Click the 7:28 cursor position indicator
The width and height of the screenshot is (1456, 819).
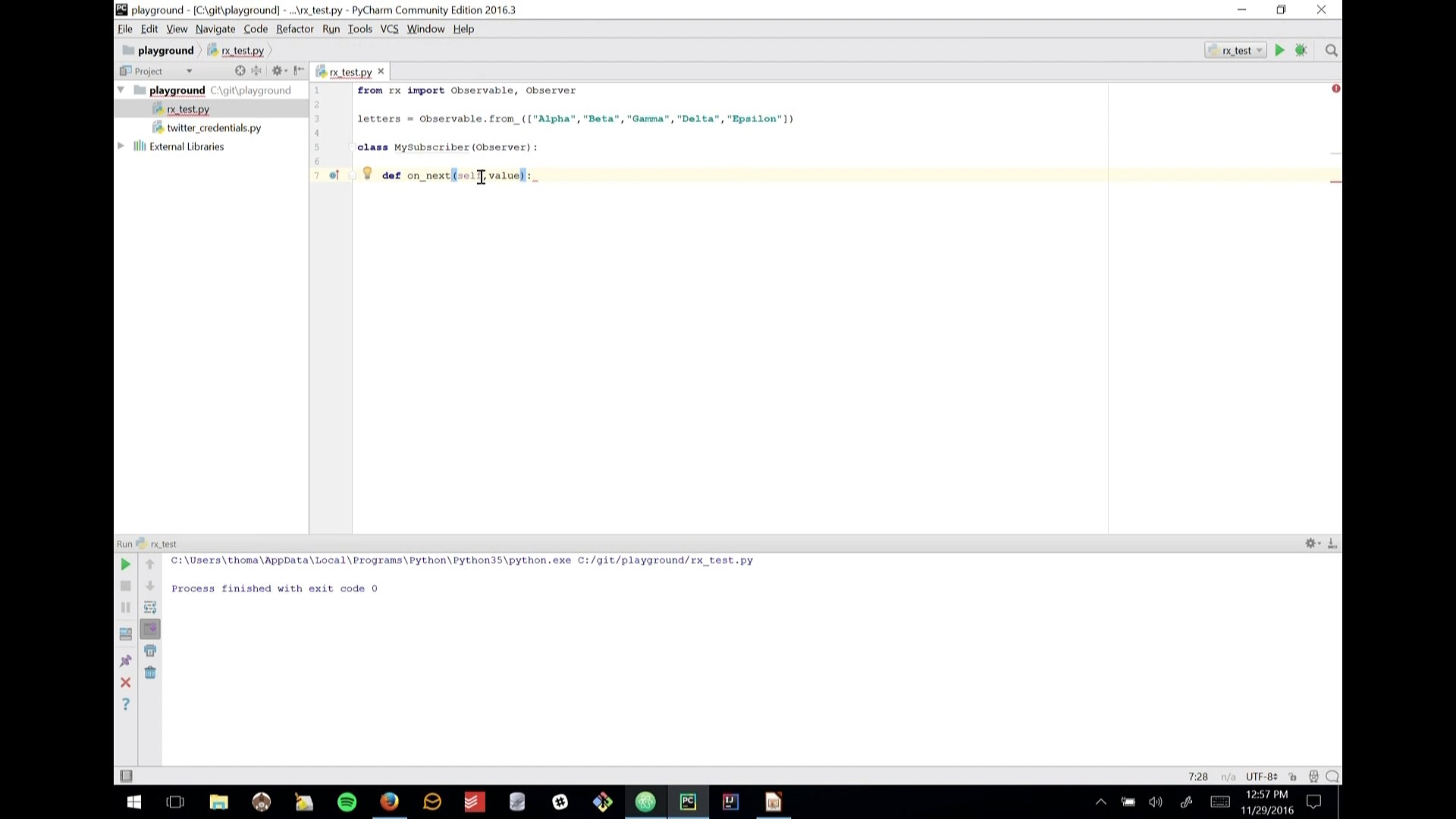pos(1198,777)
